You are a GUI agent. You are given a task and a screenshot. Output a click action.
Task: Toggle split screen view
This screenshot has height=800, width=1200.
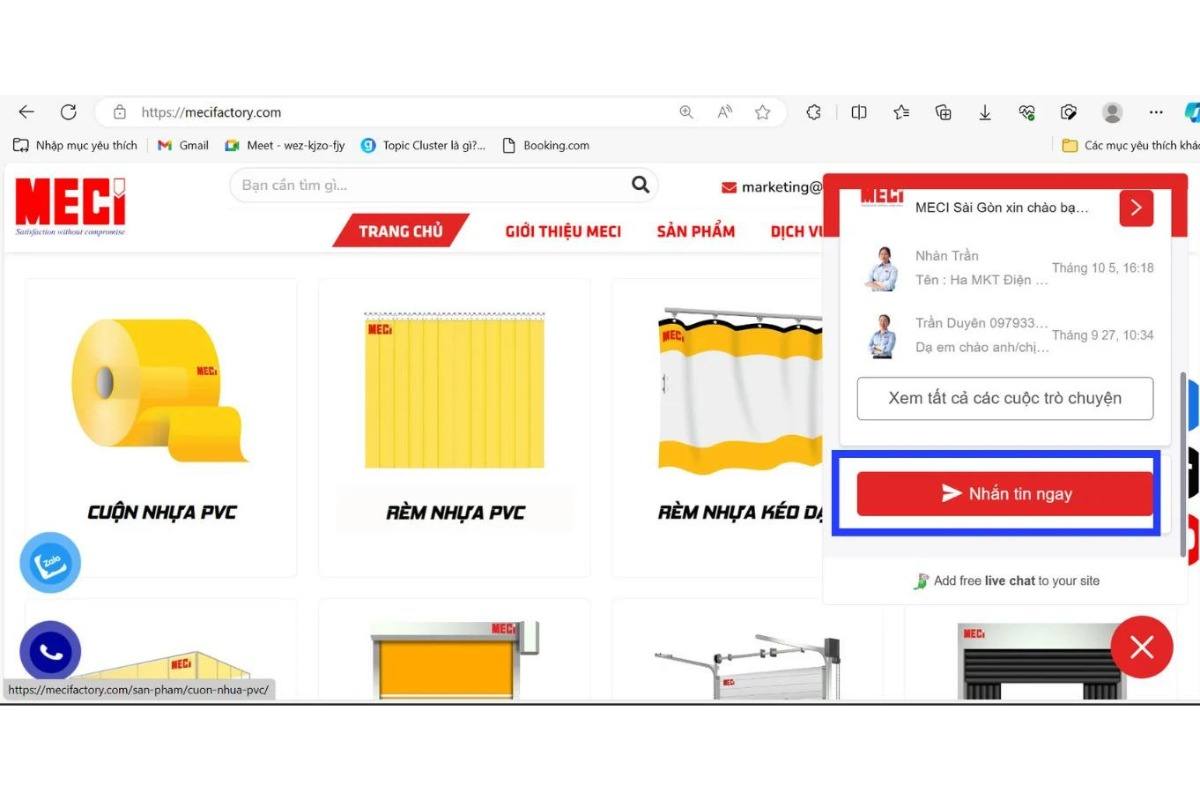859,112
